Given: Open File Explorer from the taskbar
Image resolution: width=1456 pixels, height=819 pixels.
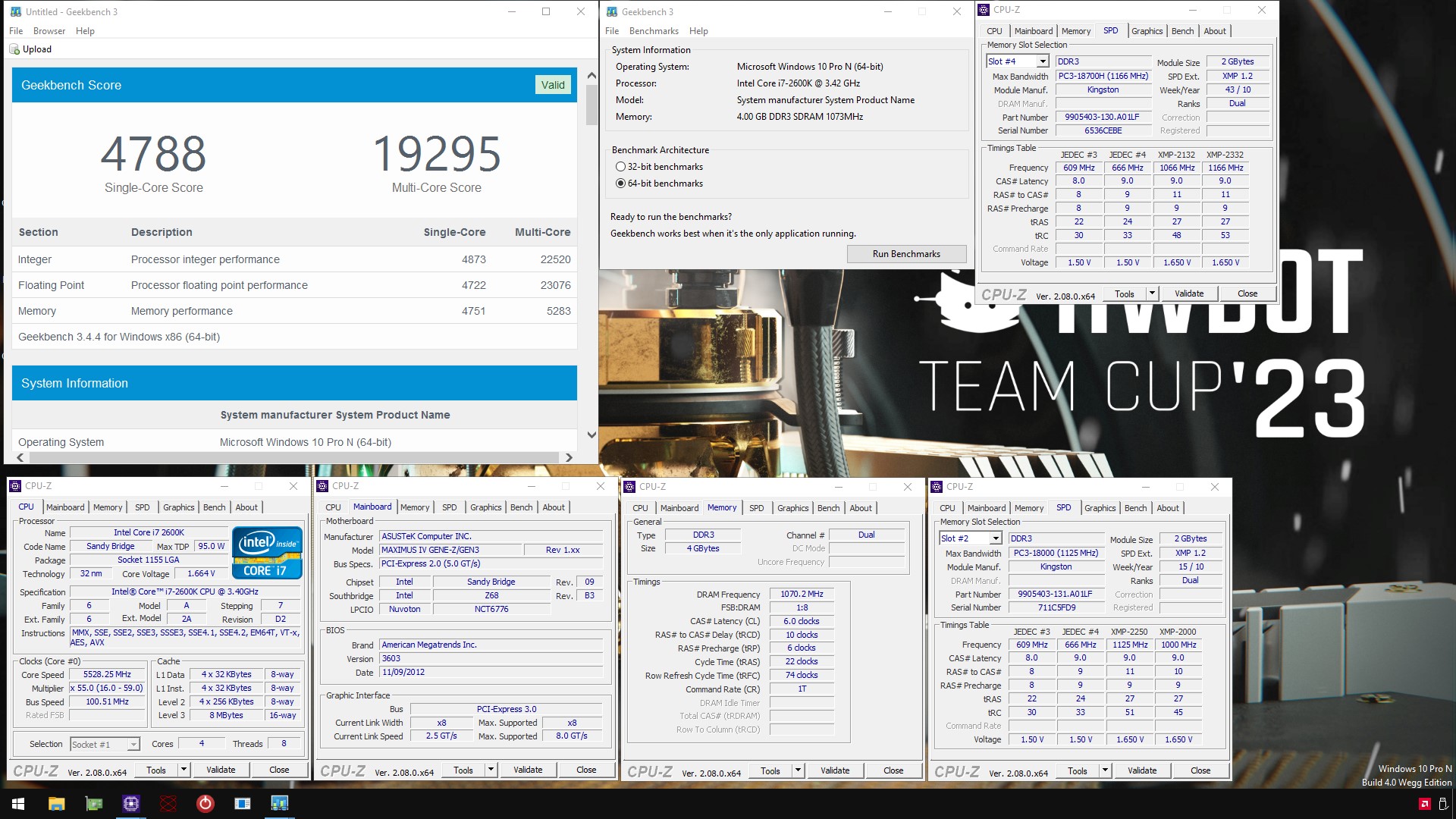Looking at the screenshot, I should 57,804.
